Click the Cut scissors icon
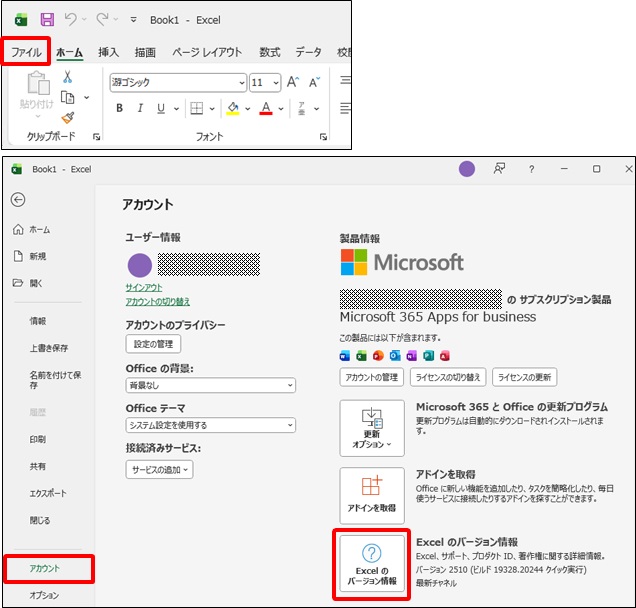636x608 pixels. pyautogui.click(x=68, y=77)
